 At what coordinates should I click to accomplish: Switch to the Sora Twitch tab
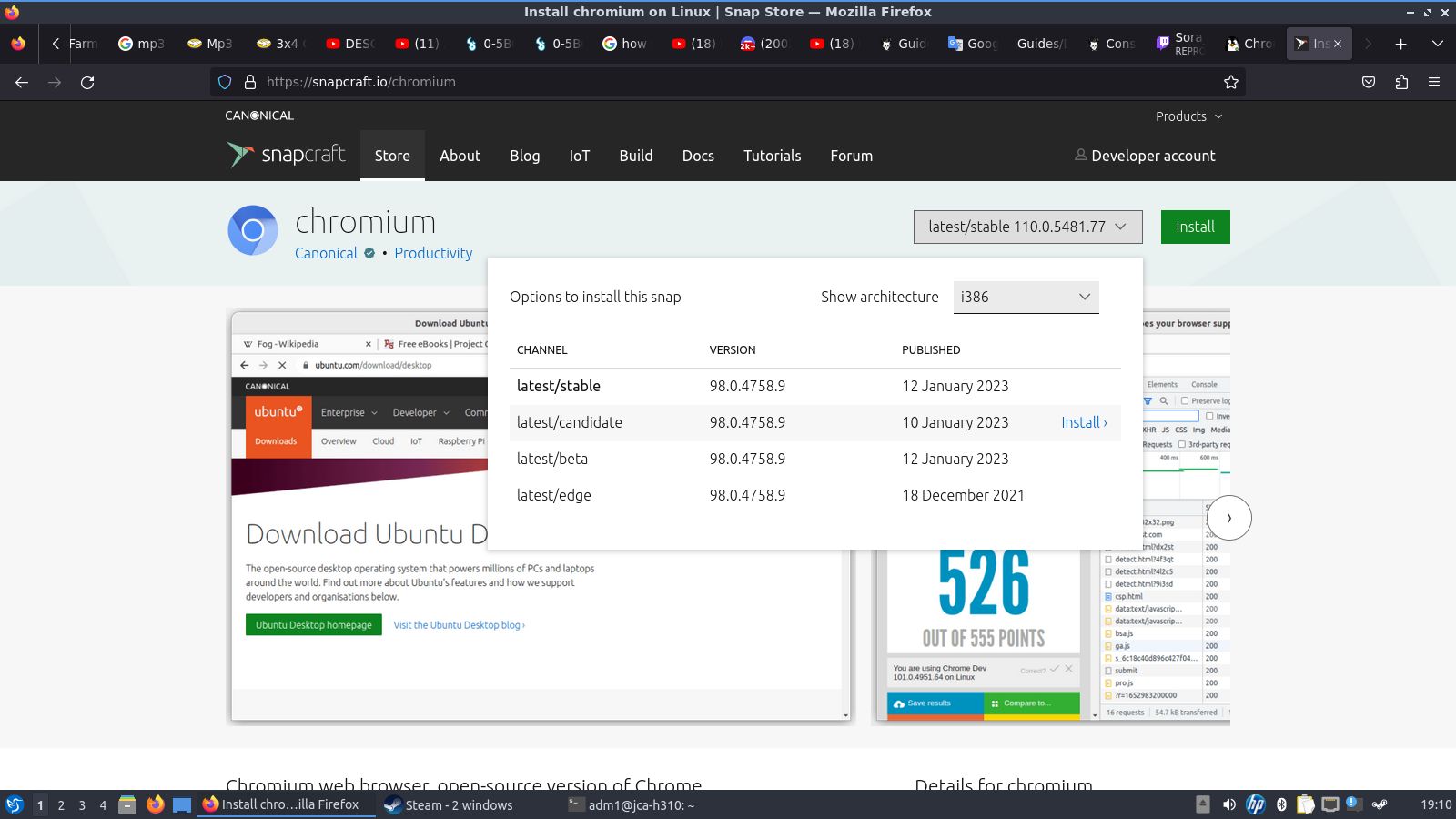pyautogui.click(x=1179, y=44)
